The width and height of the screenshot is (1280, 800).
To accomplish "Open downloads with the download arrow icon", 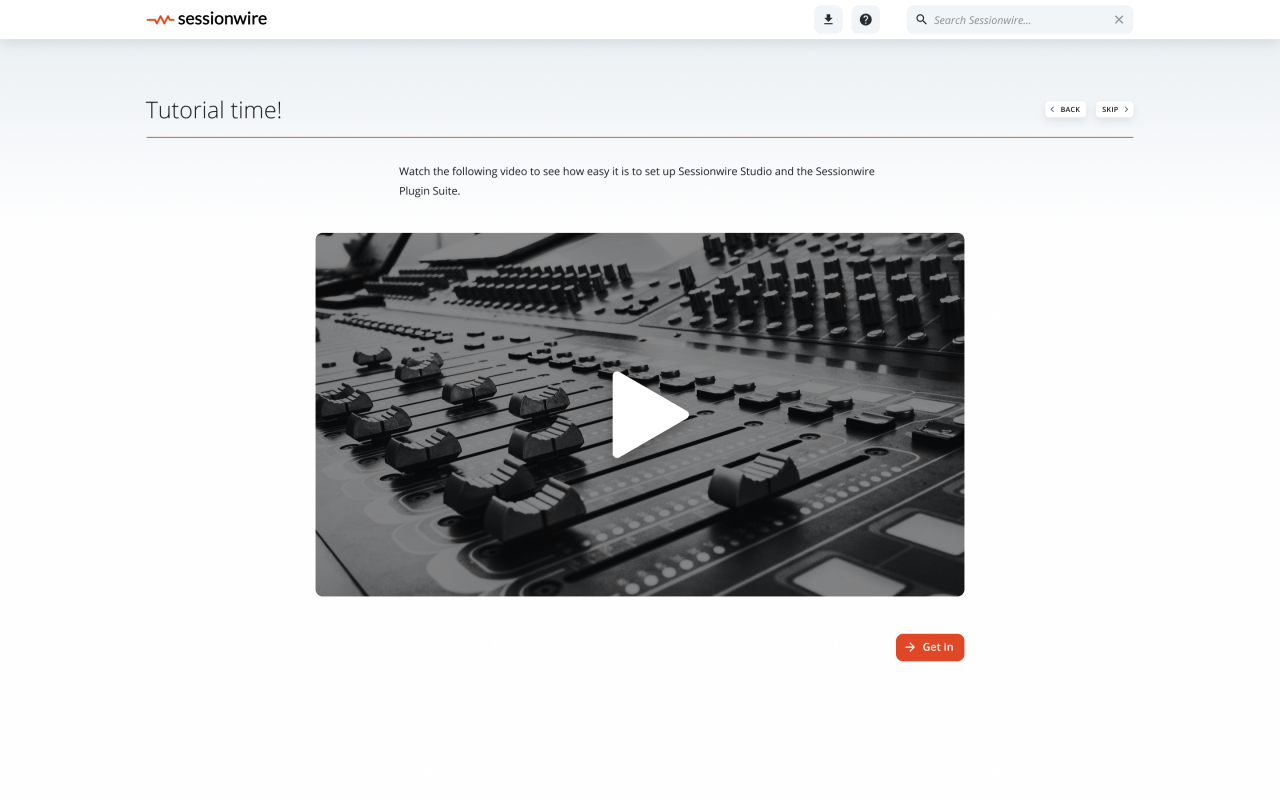I will tap(828, 19).
